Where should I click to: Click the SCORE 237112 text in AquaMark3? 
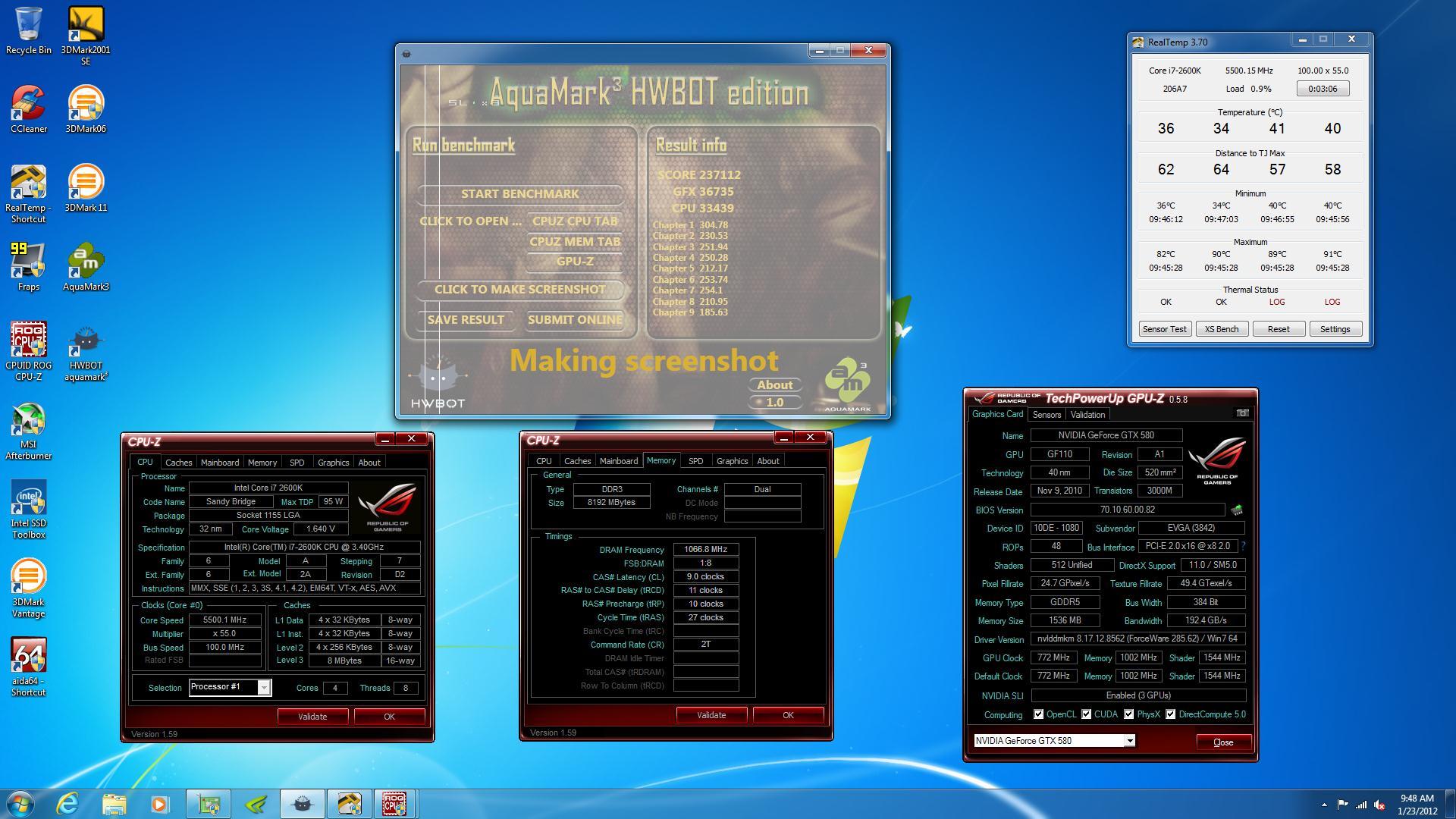[698, 174]
